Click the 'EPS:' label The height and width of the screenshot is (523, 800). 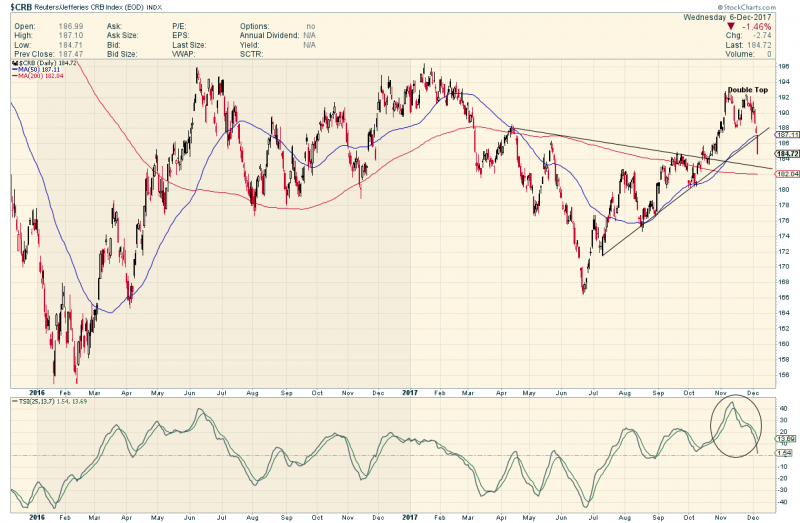pyautogui.click(x=181, y=36)
